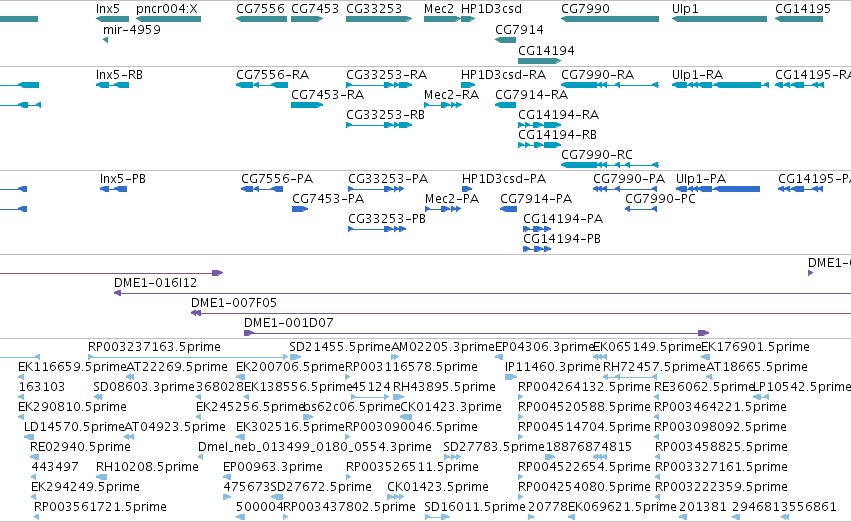Click the mir-4959 gene label
The height and width of the screenshot is (522, 851).
click(132, 29)
